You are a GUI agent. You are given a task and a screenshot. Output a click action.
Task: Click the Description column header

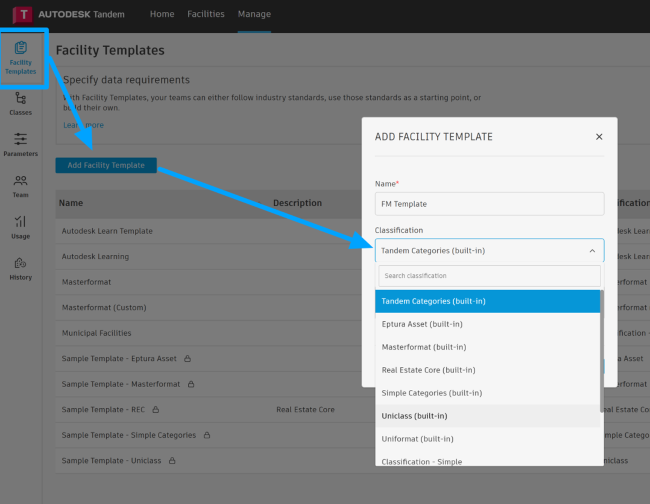click(298, 203)
